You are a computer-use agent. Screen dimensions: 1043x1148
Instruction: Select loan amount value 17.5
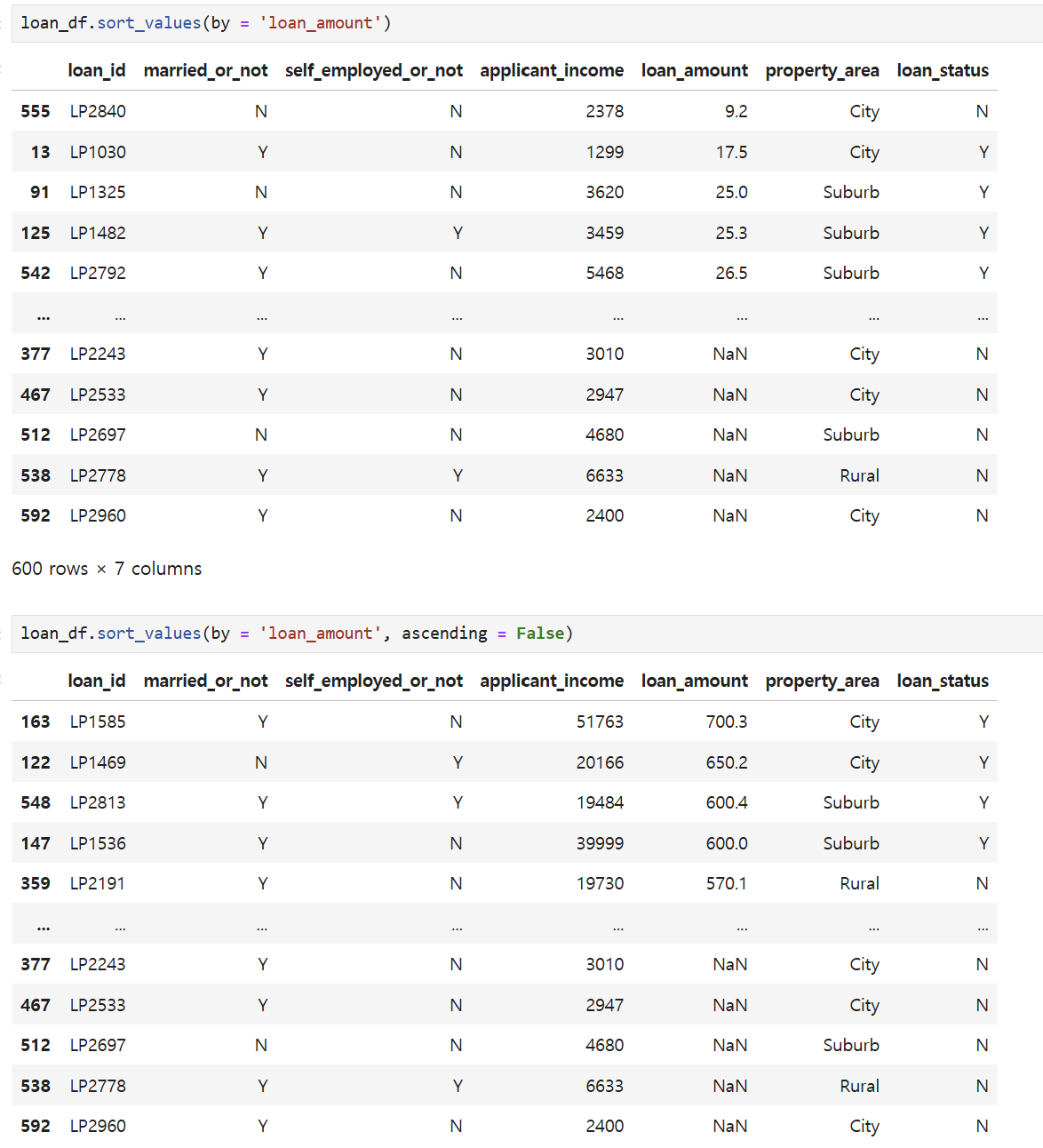pyautogui.click(x=731, y=152)
